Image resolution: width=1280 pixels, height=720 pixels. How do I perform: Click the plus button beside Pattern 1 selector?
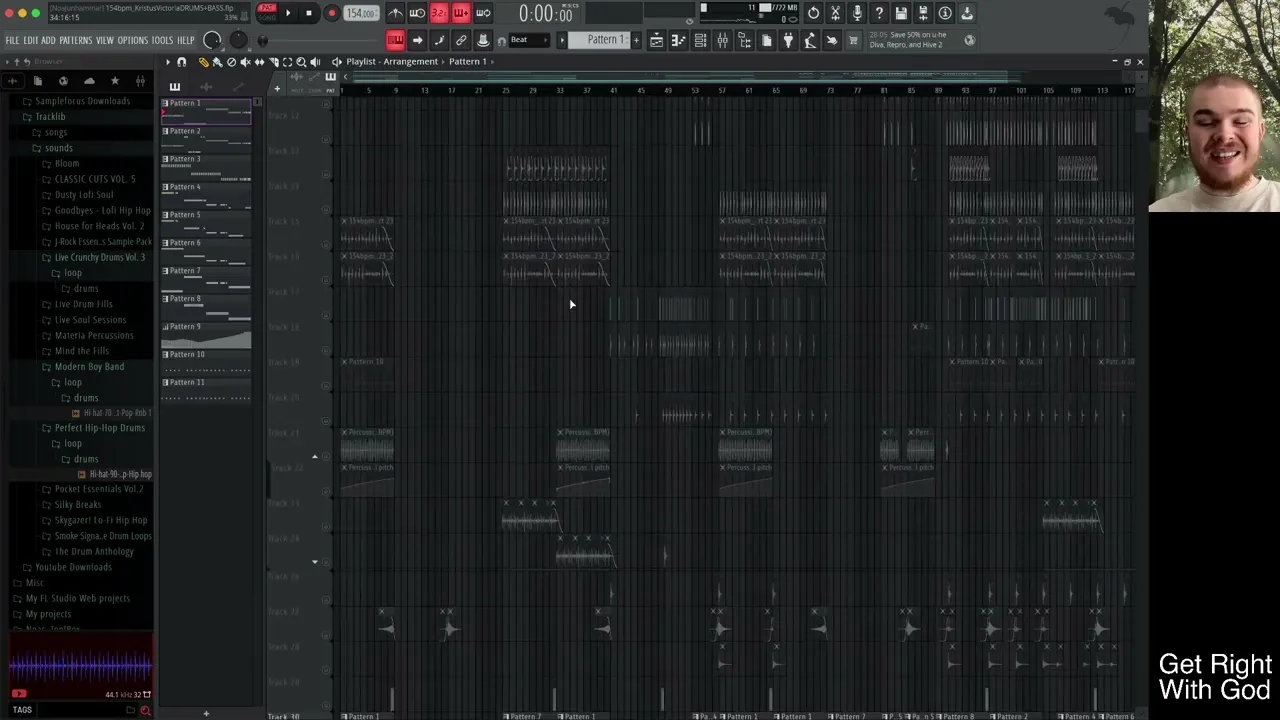636,40
